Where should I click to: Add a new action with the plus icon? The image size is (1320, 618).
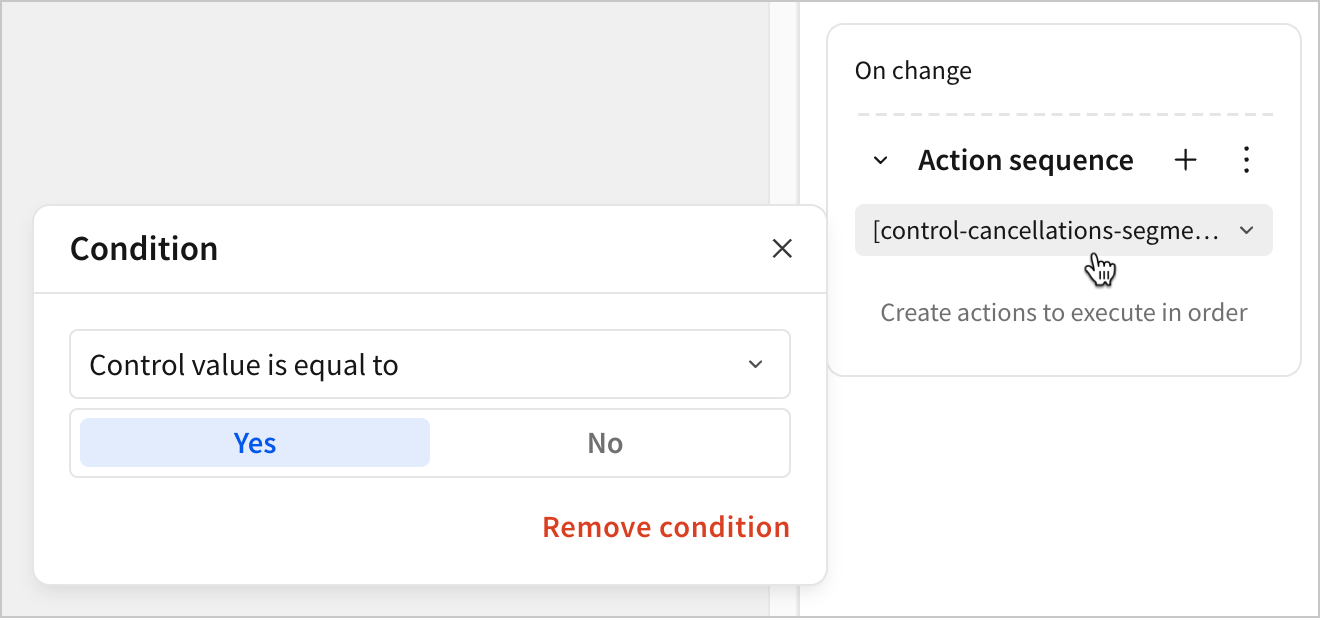1185,160
